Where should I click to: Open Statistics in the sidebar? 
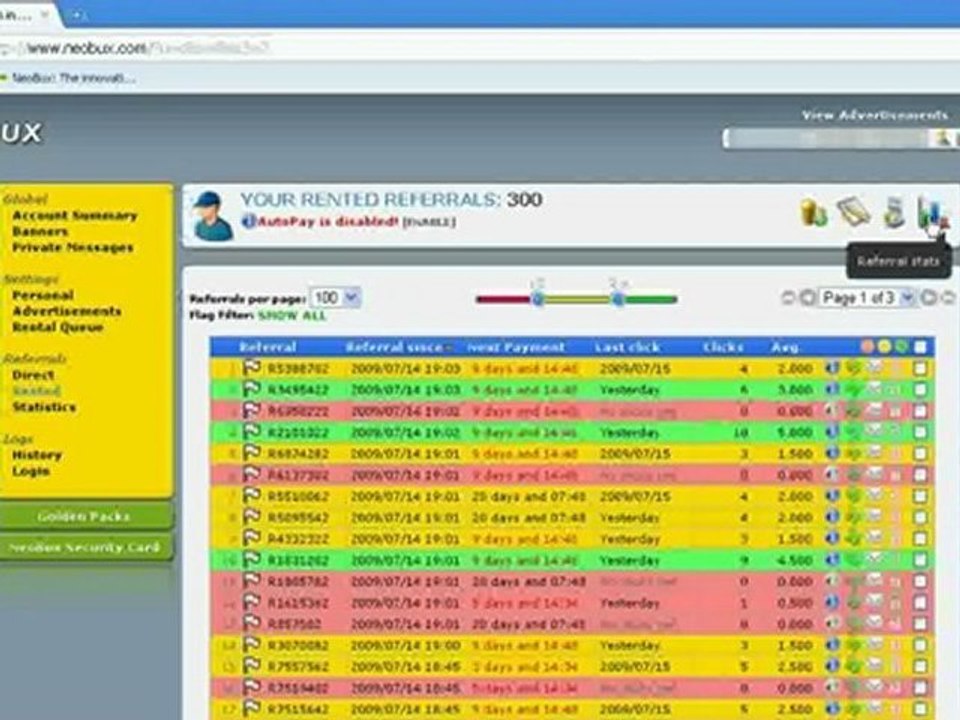44,407
